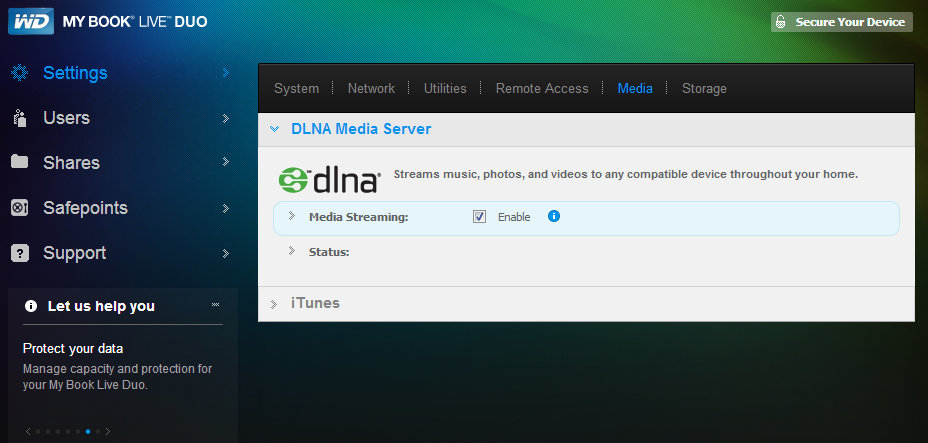This screenshot has width=928, height=443.
Task: Click the Protect your data heading
Action: (x=73, y=348)
